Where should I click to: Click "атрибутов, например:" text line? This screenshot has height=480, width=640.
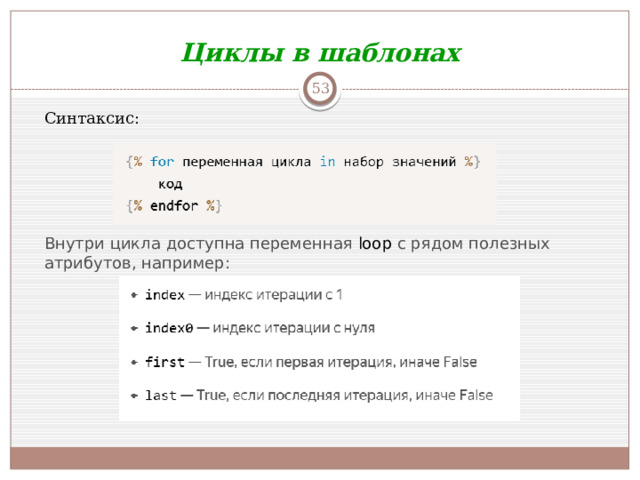pyautogui.click(x=137, y=263)
